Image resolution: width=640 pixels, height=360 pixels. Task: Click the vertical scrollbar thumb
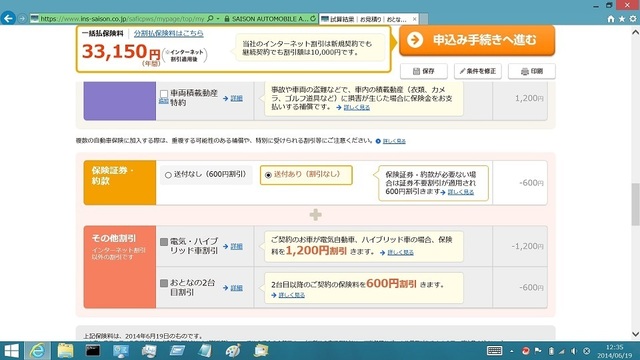[636, 204]
